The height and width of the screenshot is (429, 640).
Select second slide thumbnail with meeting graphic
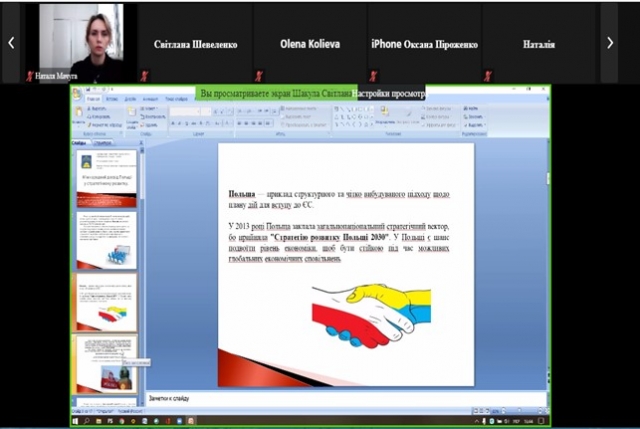point(107,240)
